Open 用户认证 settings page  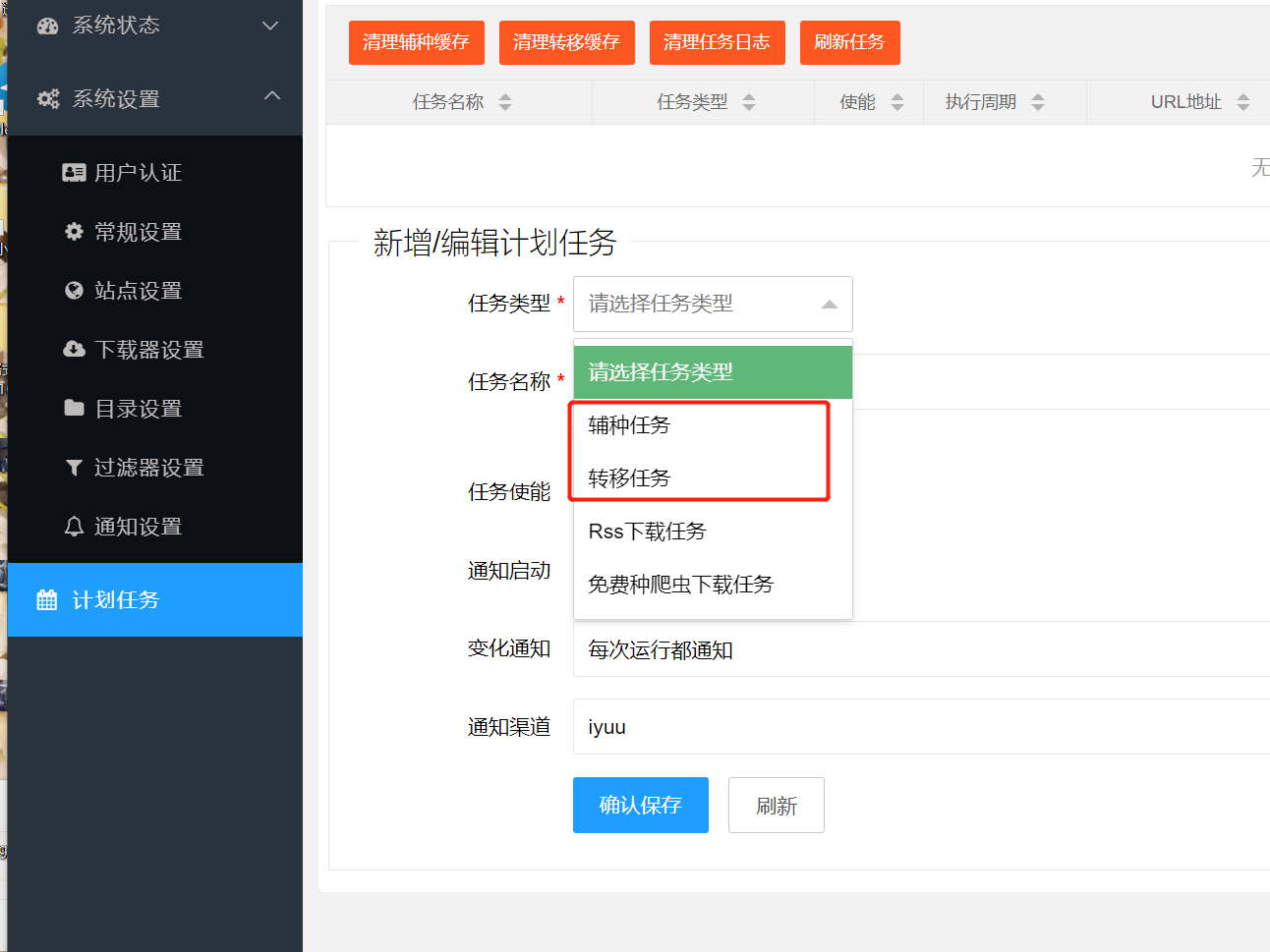(x=155, y=173)
